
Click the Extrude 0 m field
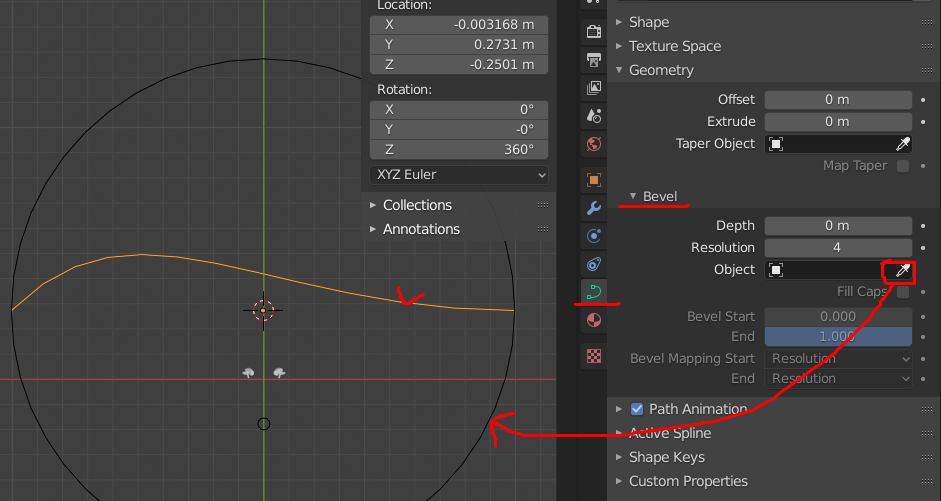(x=838, y=122)
